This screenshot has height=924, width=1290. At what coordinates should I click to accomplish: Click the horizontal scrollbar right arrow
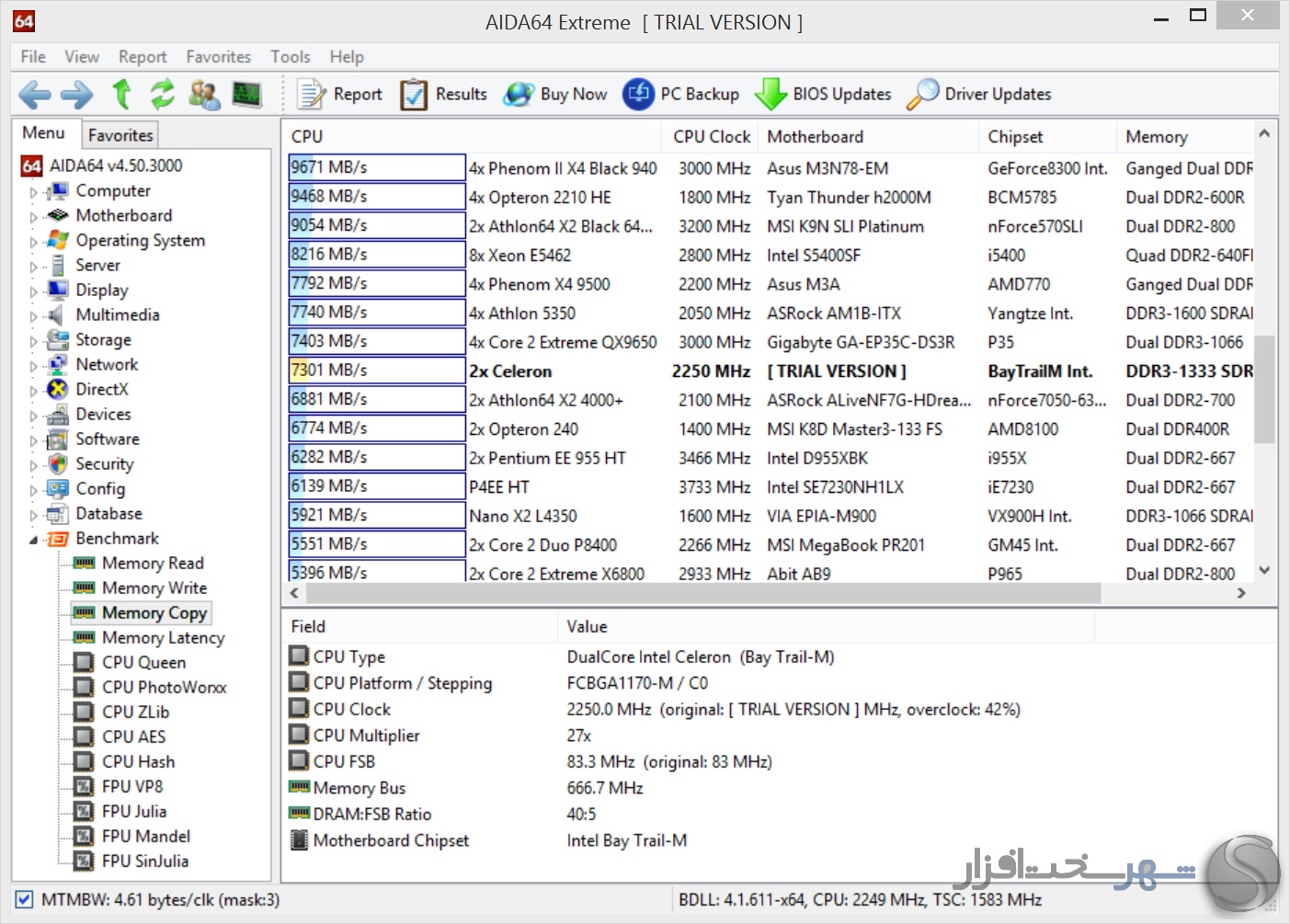click(x=1241, y=593)
